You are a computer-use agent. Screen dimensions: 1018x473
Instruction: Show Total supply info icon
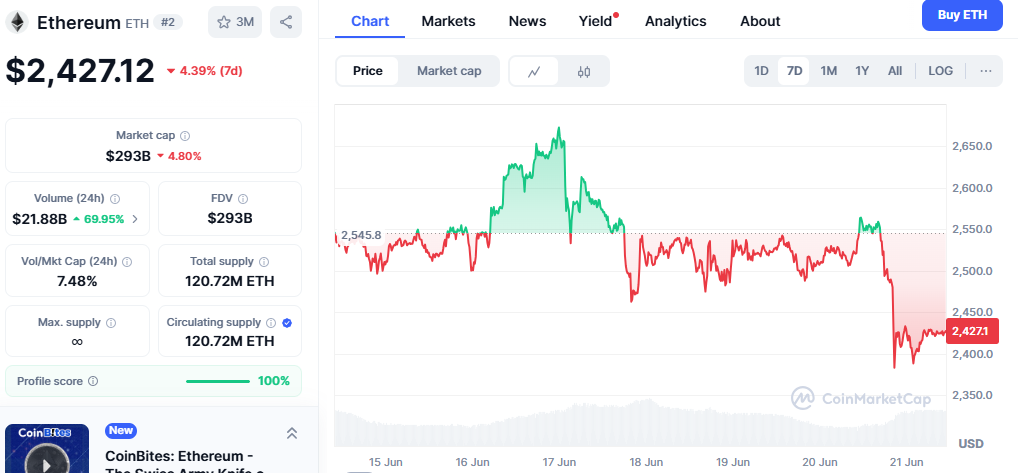(264, 261)
